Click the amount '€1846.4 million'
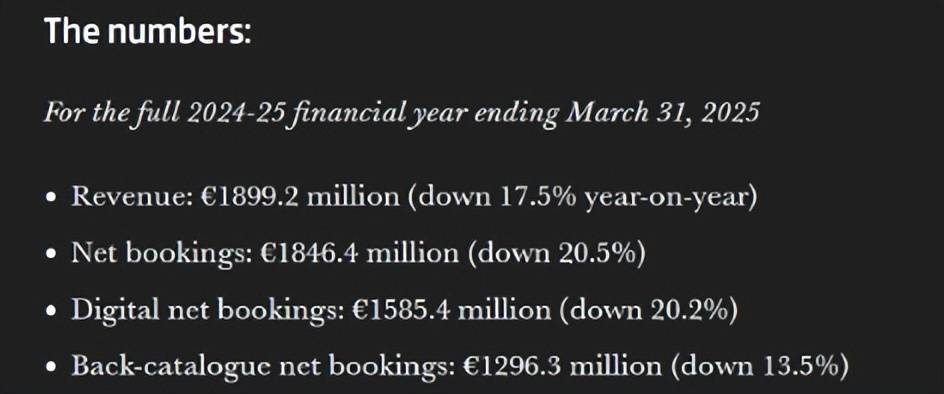The height and width of the screenshot is (394, 944). tap(359, 254)
